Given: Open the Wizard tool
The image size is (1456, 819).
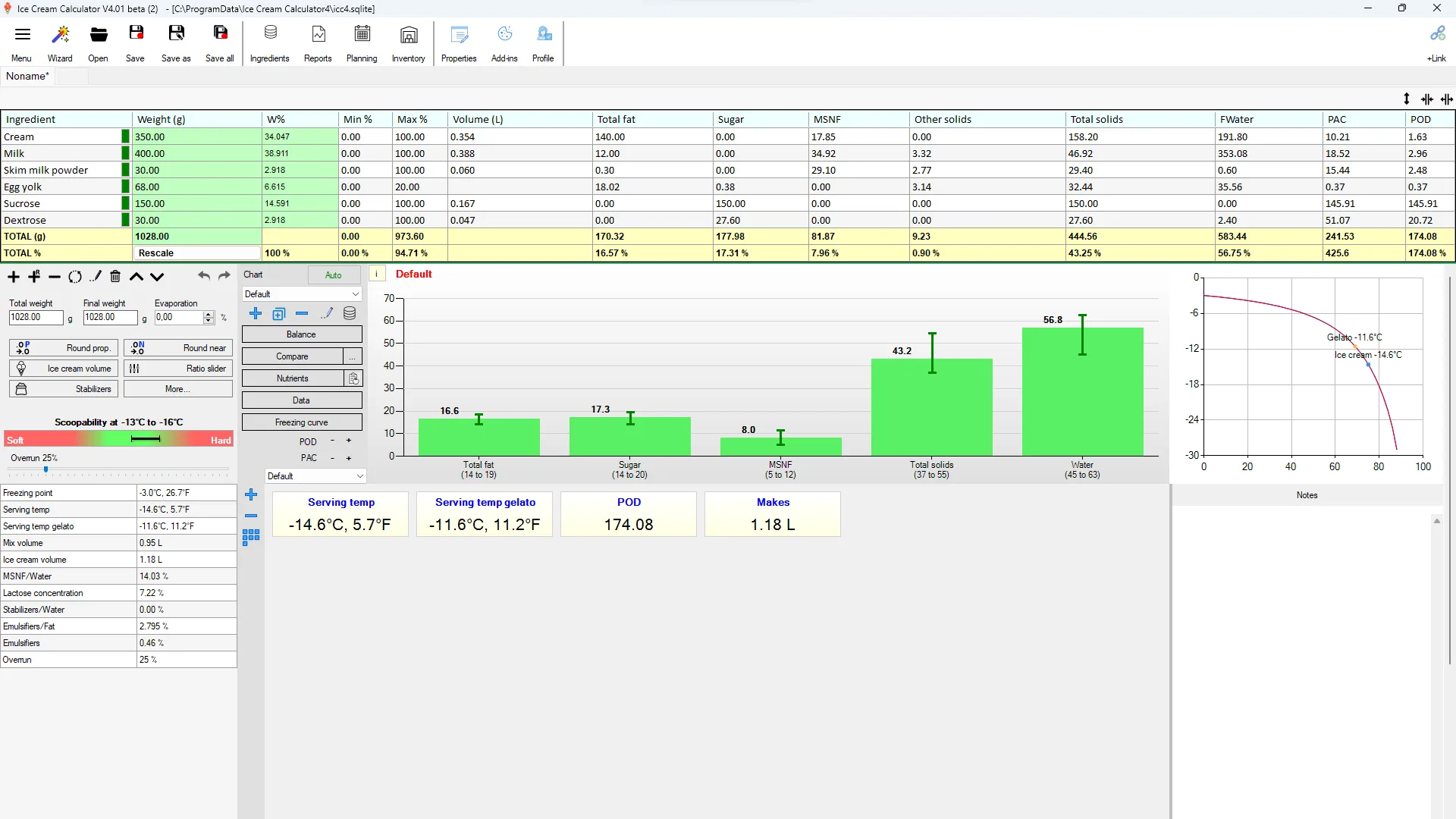Looking at the screenshot, I should (x=60, y=43).
